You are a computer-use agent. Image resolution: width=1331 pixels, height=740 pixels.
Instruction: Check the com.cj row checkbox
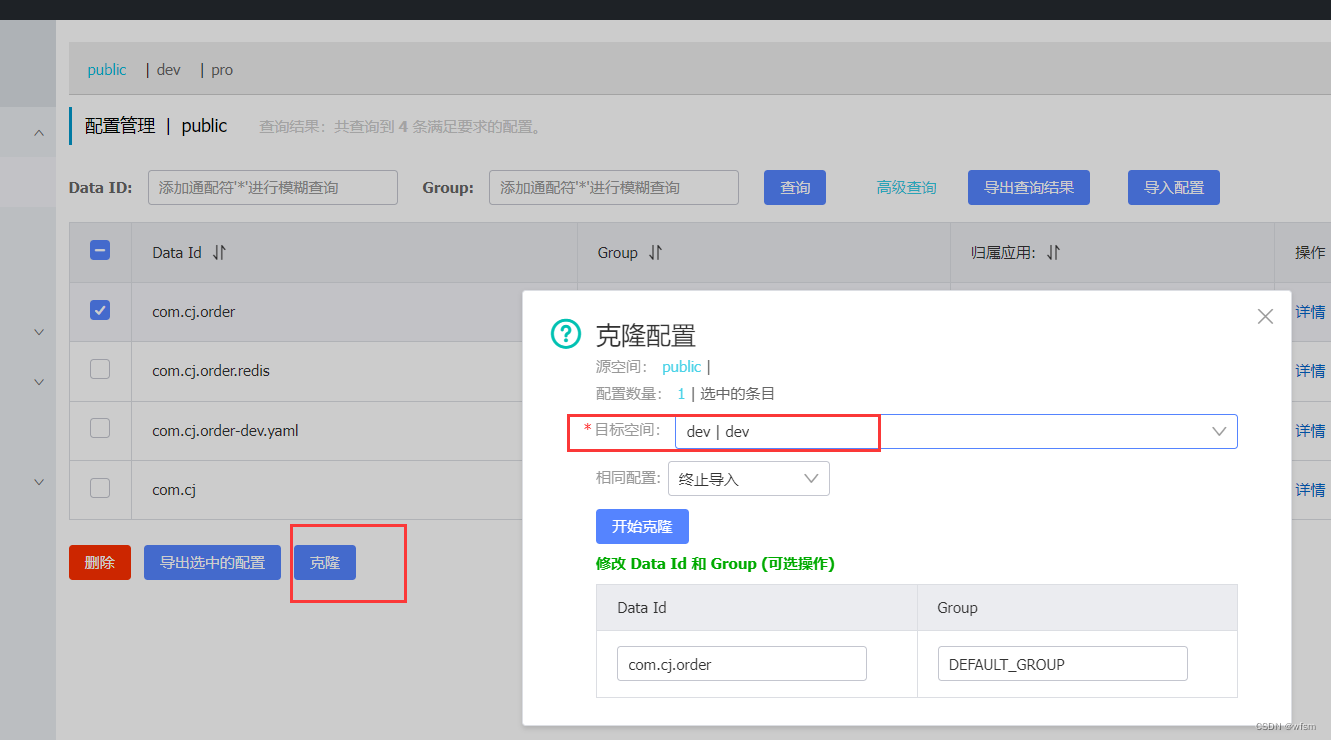point(100,487)
